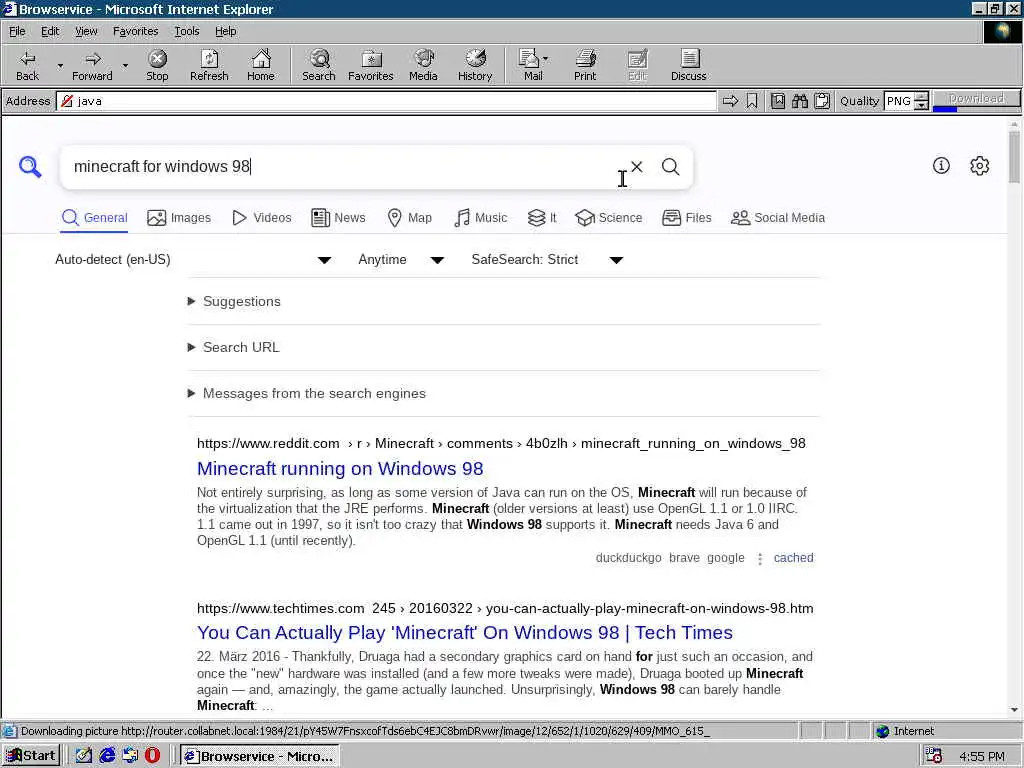Switch to the News search tab
Viewport: 1024px width, 768px height.
click(x=338, y=217)
